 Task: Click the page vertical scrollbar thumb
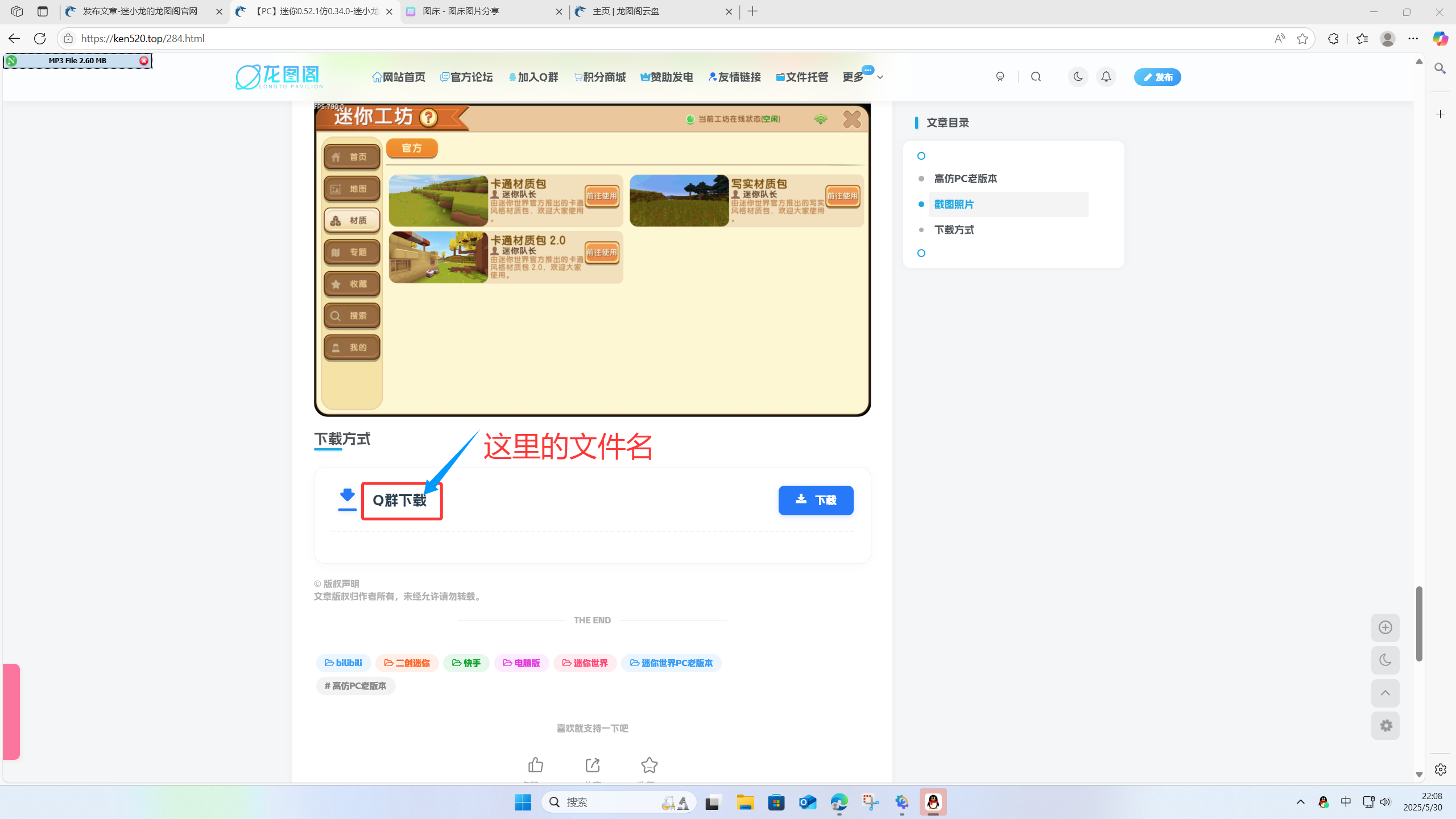coord(1420,624)
